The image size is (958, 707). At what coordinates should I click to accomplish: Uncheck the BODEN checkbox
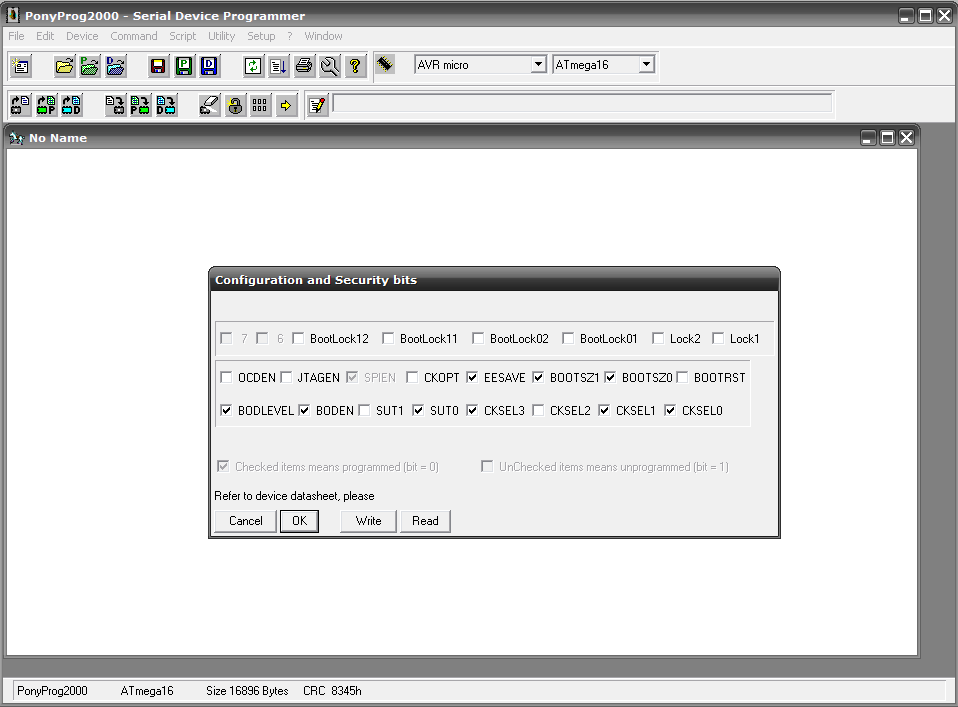tap(304, 411)
